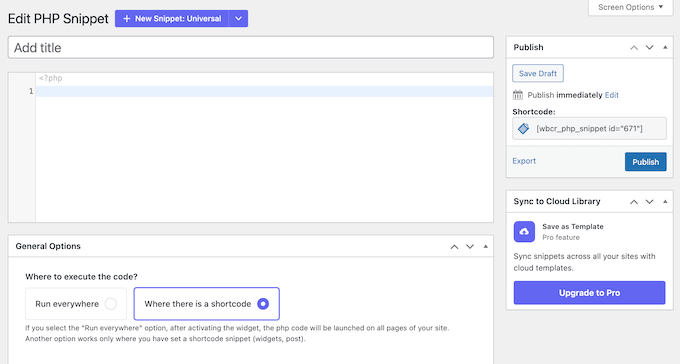680x364 pixels.
Task: Click the <?php opening tag text
Action: [x=50, y=78]
